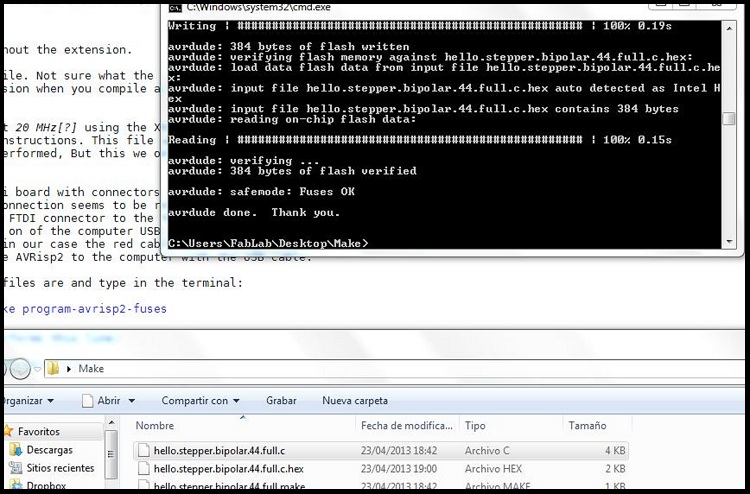Click the cmd window scrollbar thumb

pos(729,118)
